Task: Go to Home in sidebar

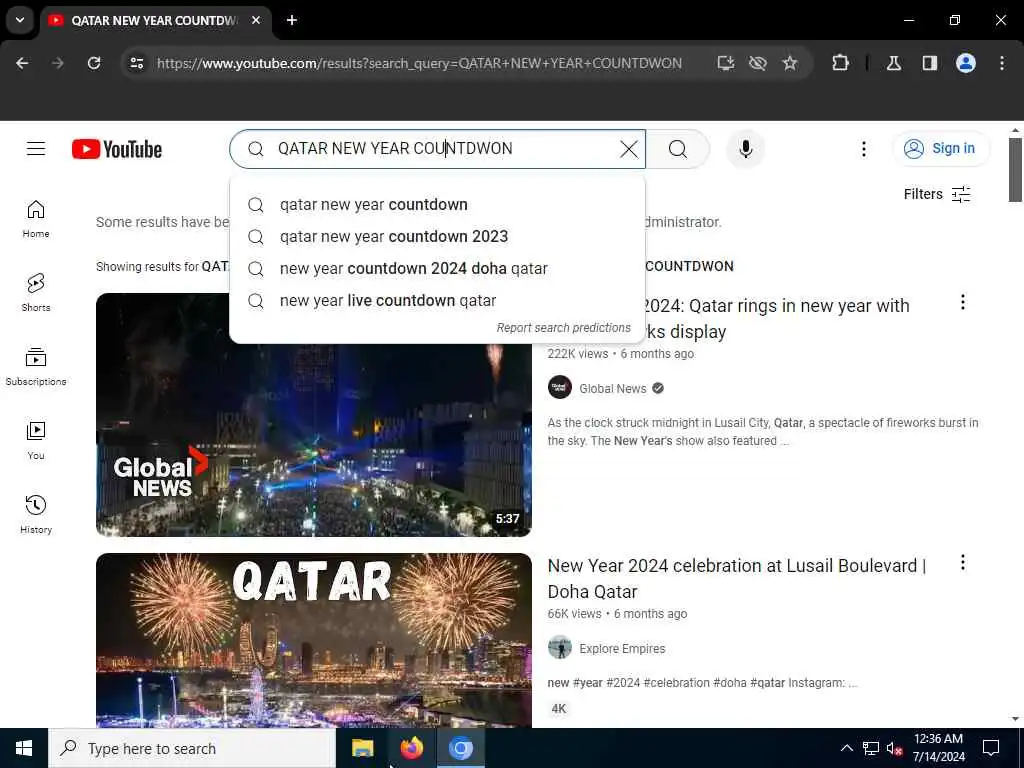Action: (36, 219)
